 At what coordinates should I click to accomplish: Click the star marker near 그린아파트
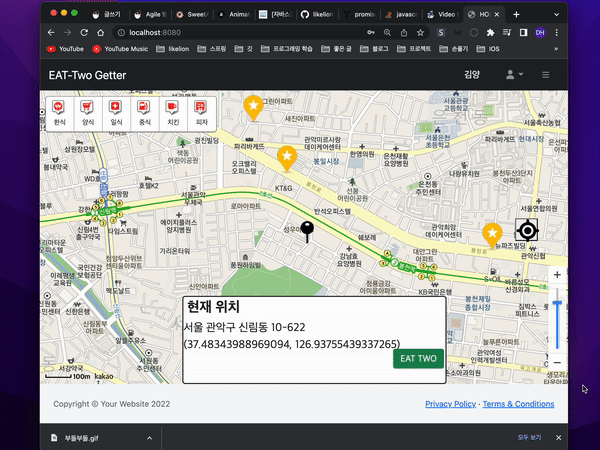click(253, 107)
